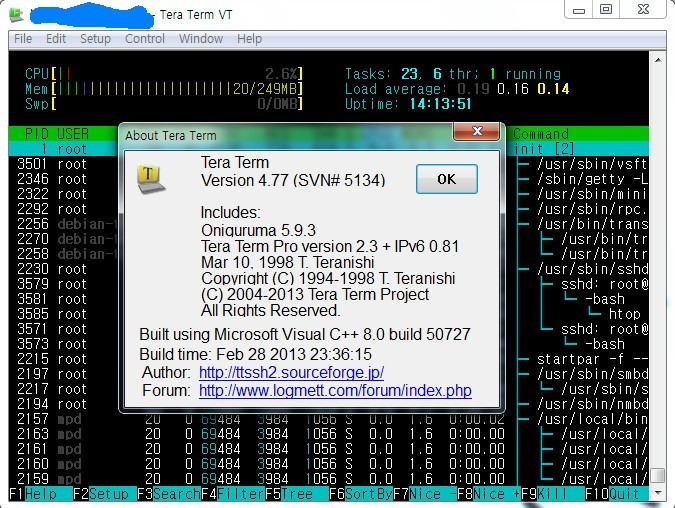675x508 pixels.
Task: Open the Control menu
Action: (x=145, y=39)
